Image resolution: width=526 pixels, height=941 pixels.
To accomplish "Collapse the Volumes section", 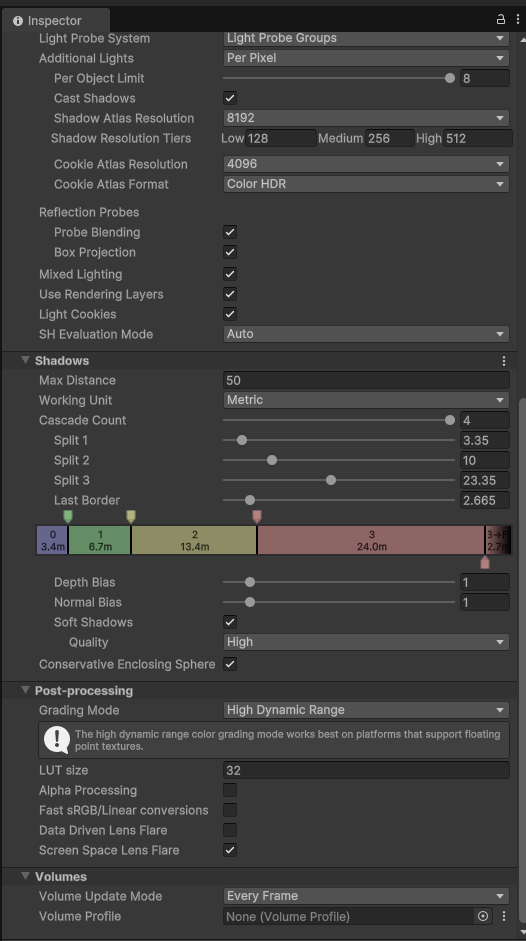I will (25, 876).
